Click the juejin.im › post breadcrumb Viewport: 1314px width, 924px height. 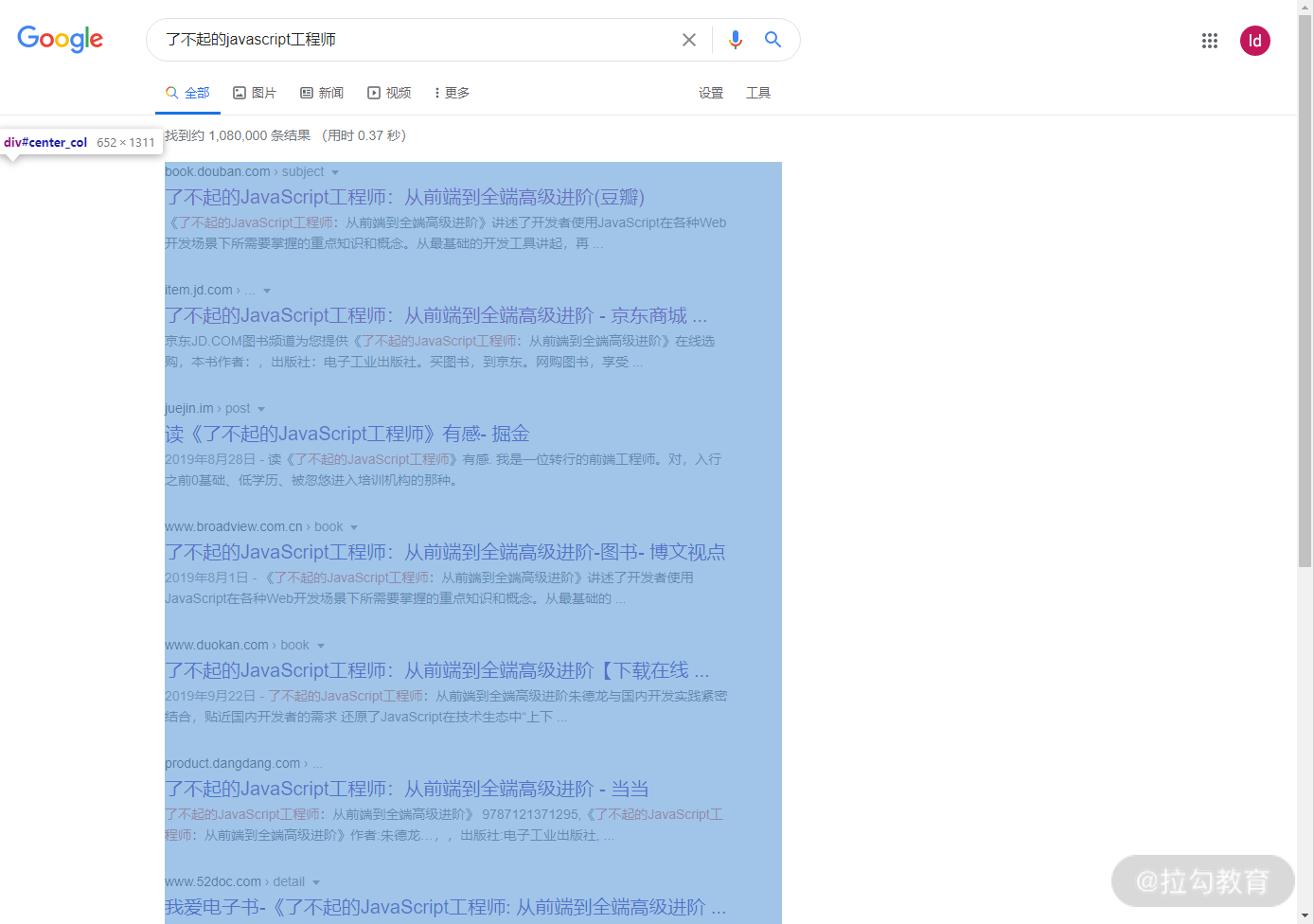(207, 408)
